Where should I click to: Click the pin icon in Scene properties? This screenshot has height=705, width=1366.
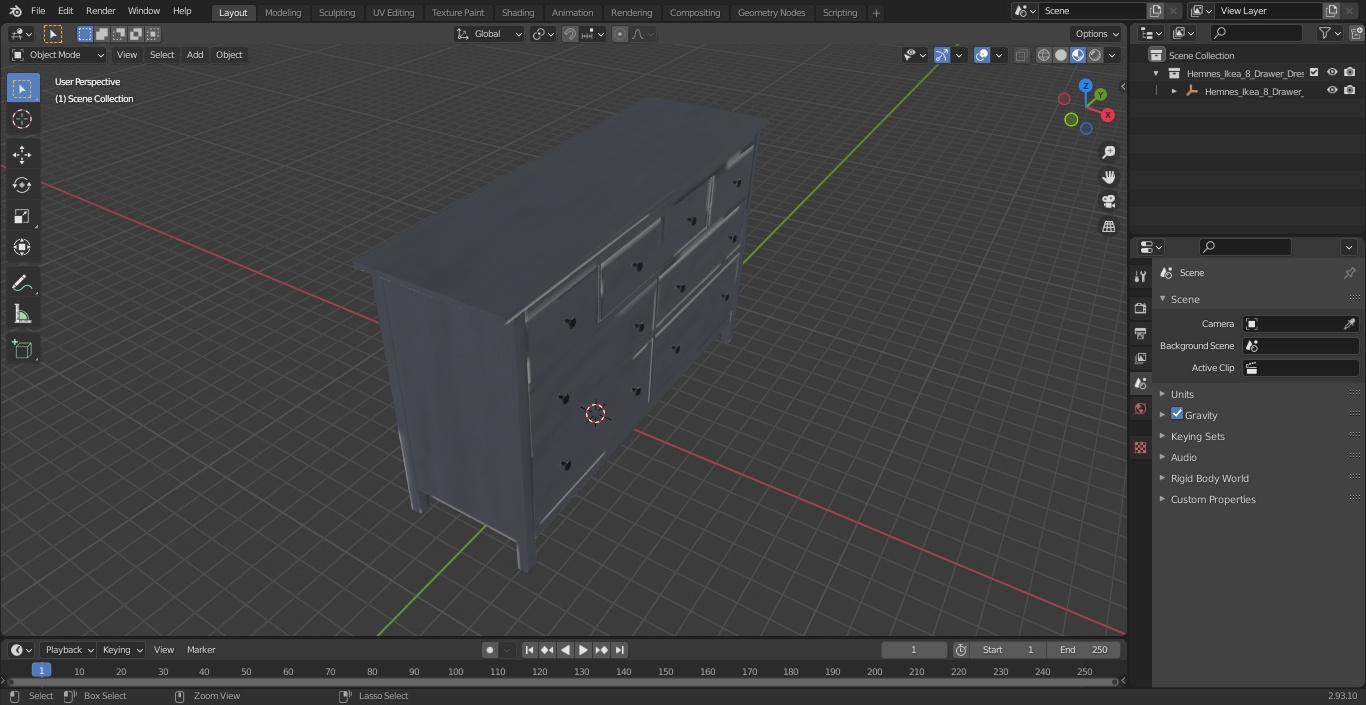(x=1349, y=273)
